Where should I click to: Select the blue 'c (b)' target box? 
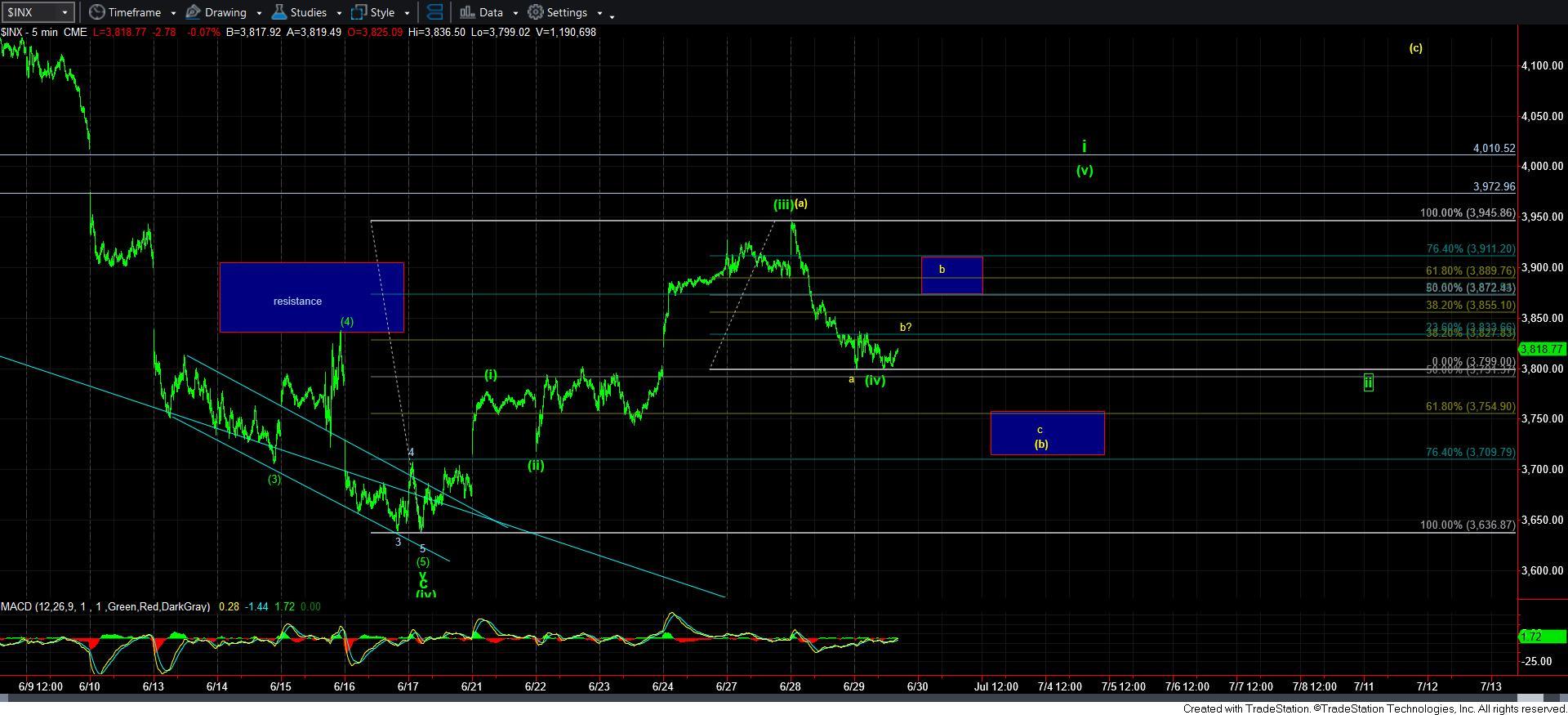1047,433
